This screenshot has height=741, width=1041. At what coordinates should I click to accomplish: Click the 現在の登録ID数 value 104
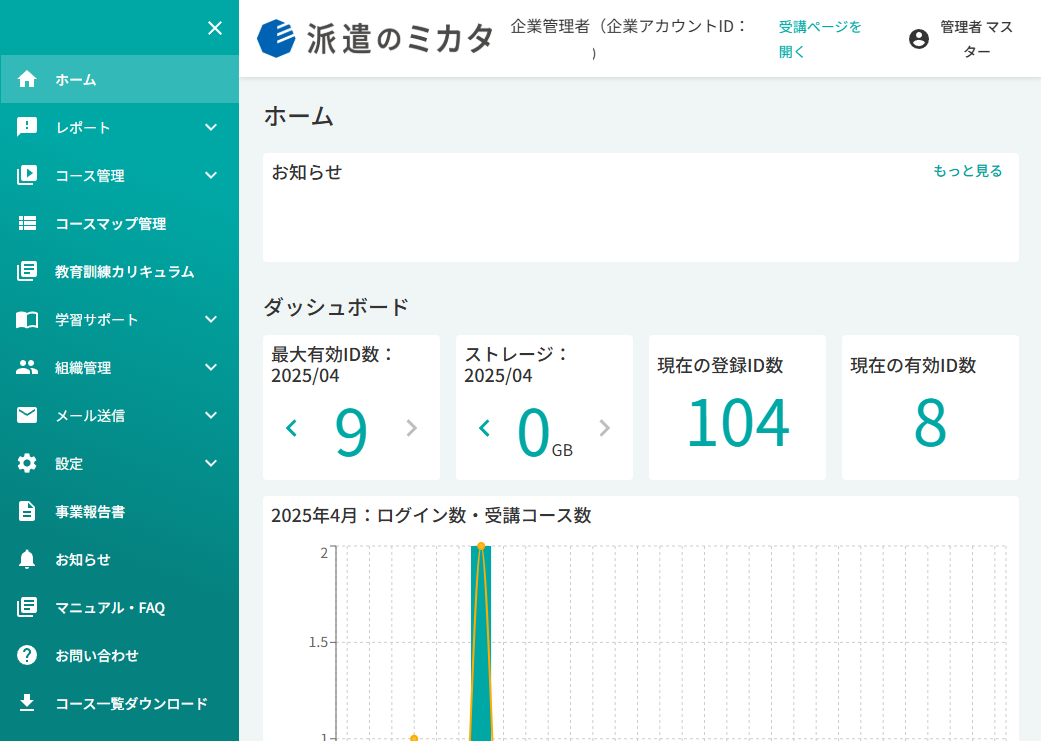click(x=738, y=423)
